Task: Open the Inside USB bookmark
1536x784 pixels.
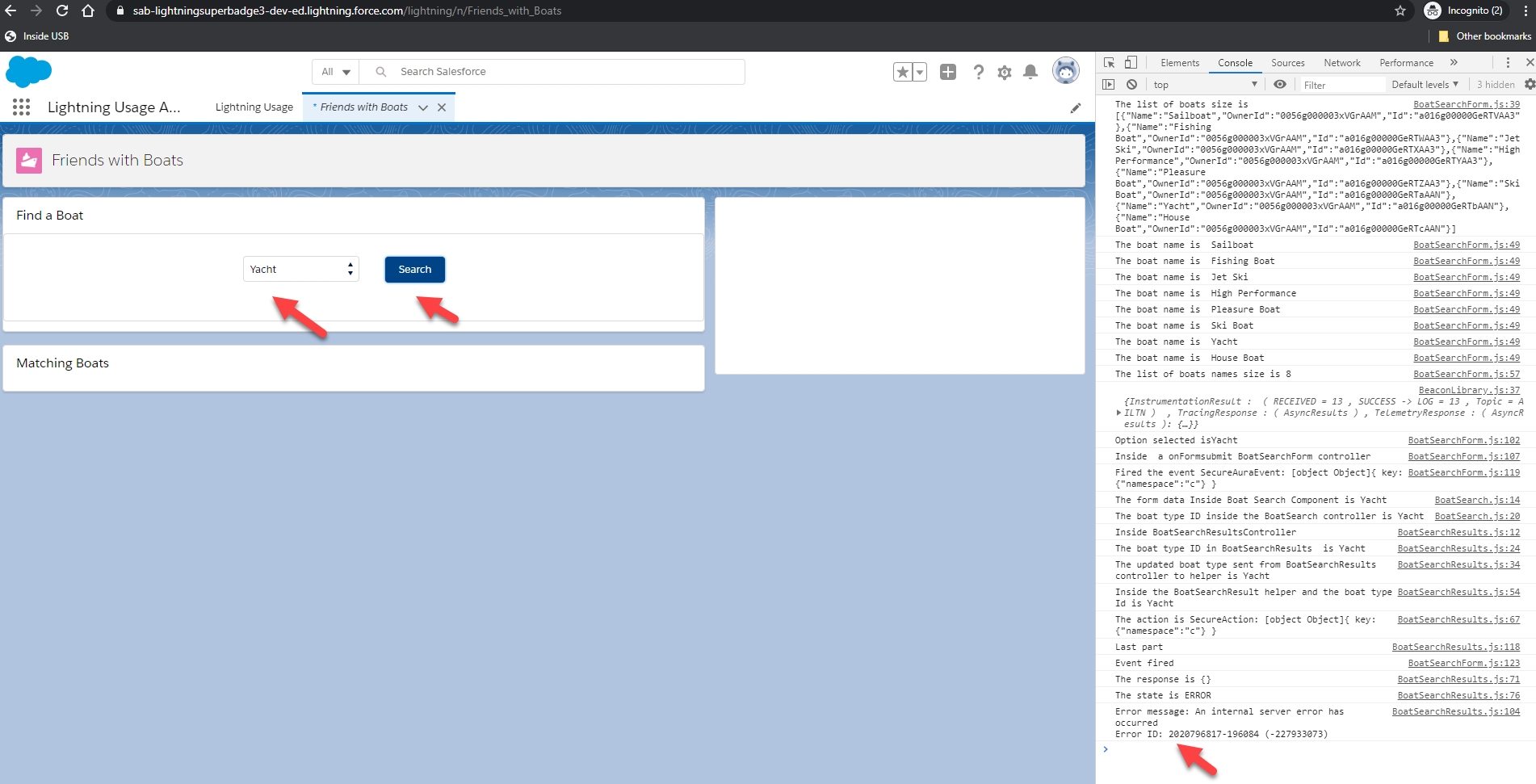Action: [37, 36]
